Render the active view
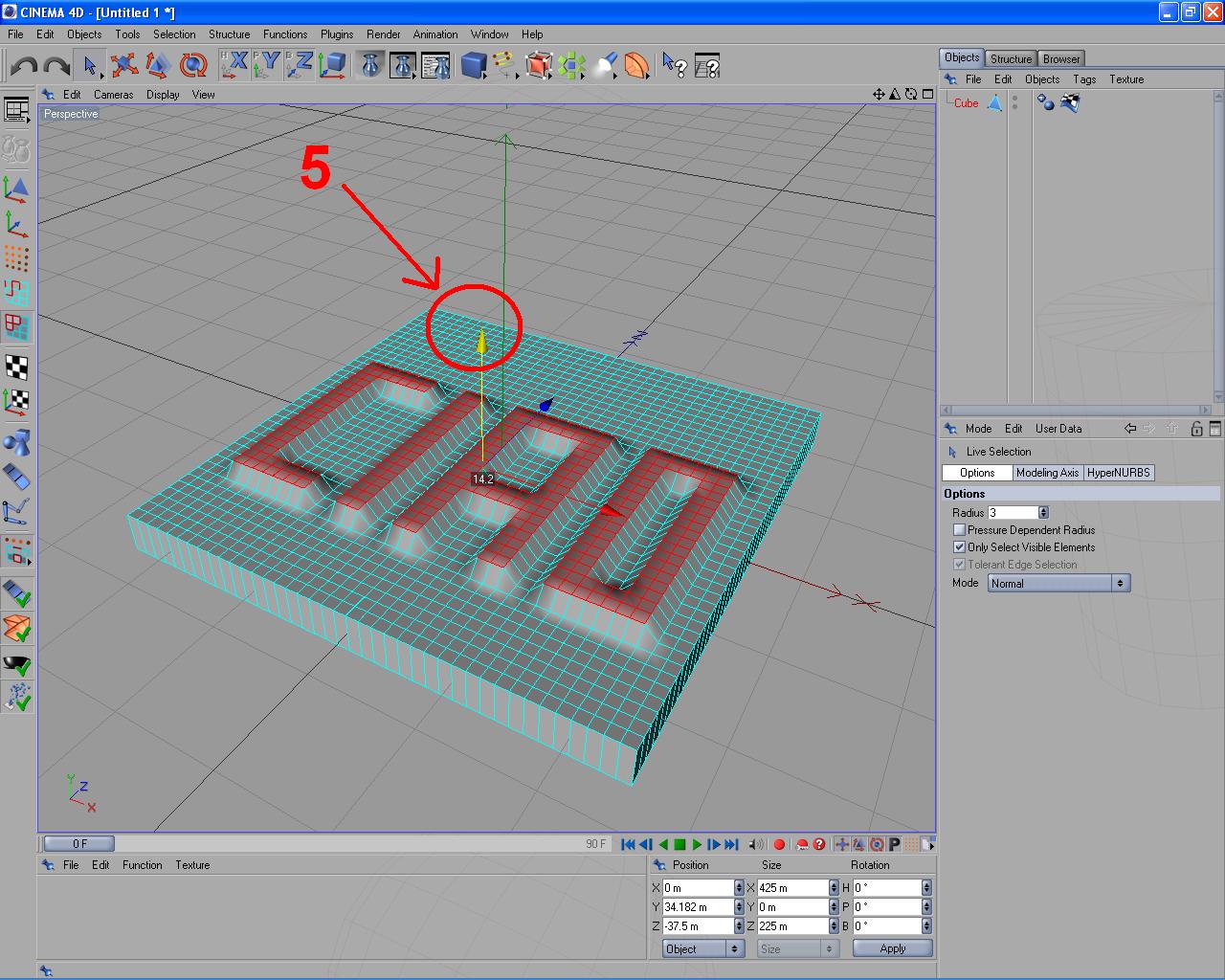This screenshot has width=1225, height=980. click(x=370, y=65)
